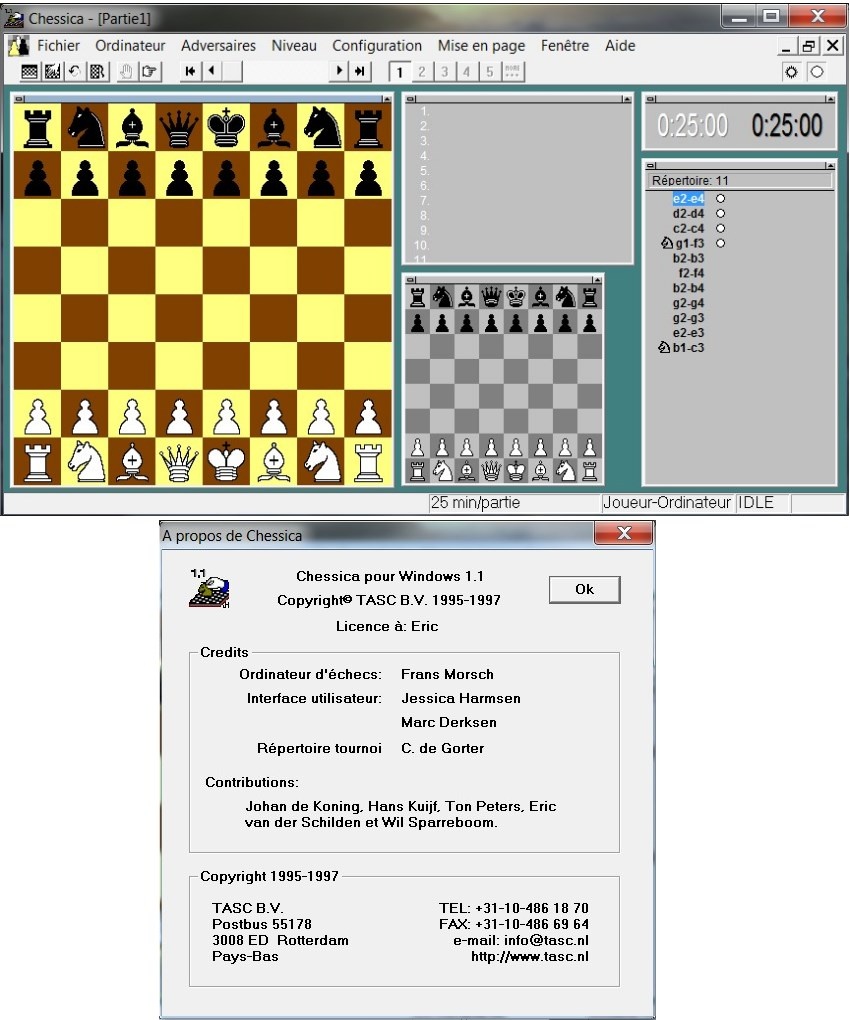Image resolution: width=850 pixels, height=1020 pixels.
Task: Click the http://www.tasc.nl address
Action: pos(529,956)
